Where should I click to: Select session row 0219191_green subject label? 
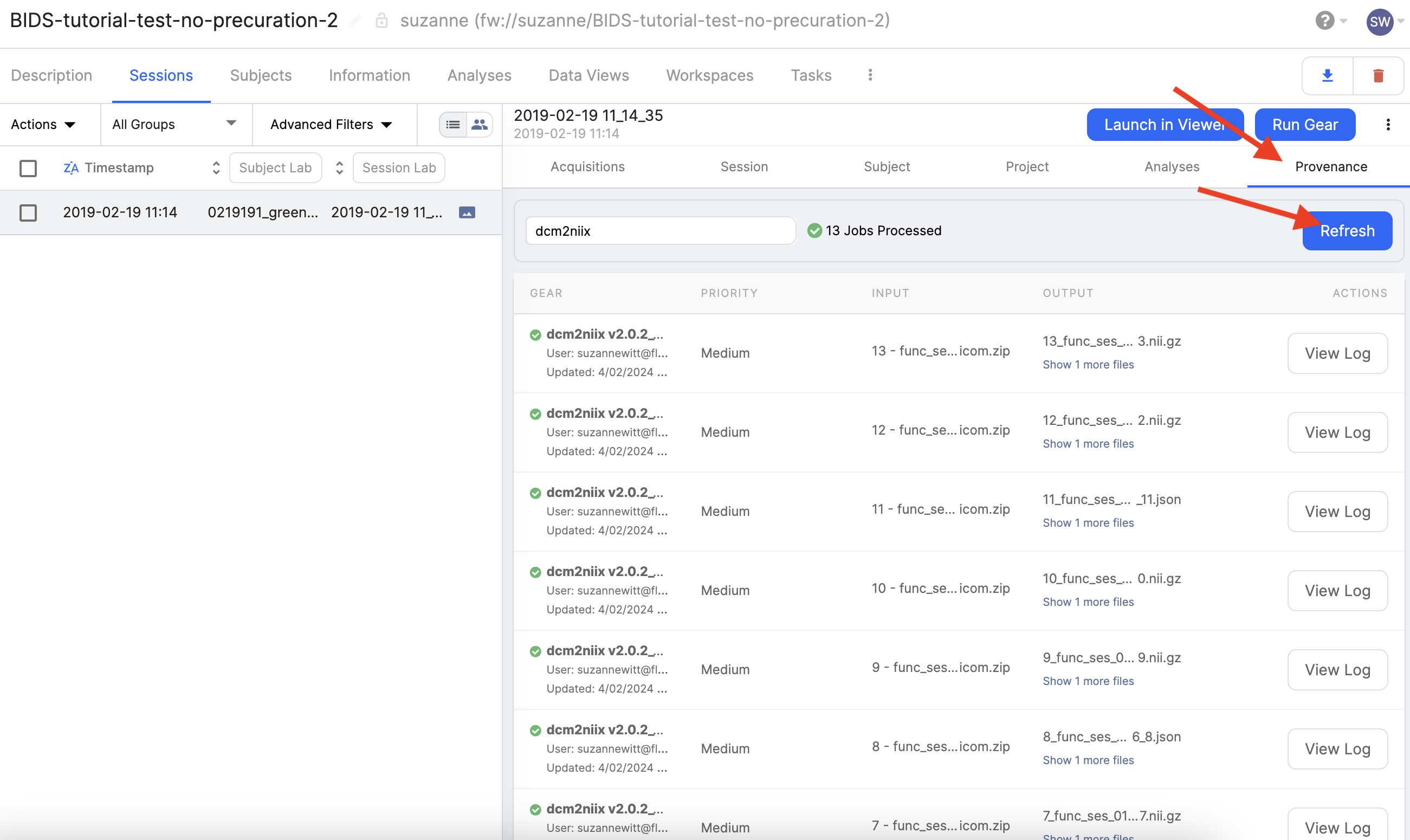262,212
